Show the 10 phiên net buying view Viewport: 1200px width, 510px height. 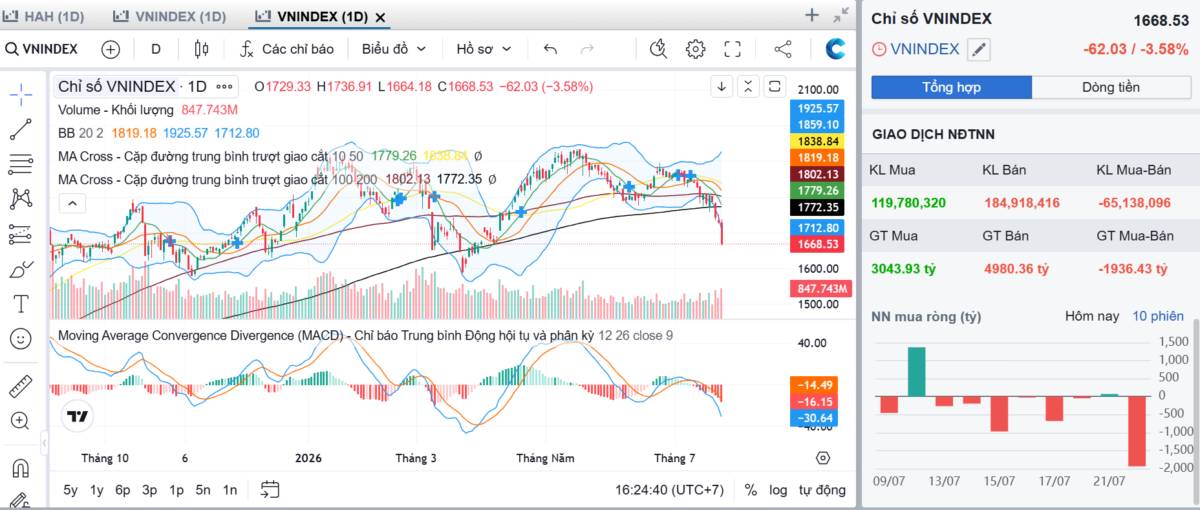click(1158, 316)
